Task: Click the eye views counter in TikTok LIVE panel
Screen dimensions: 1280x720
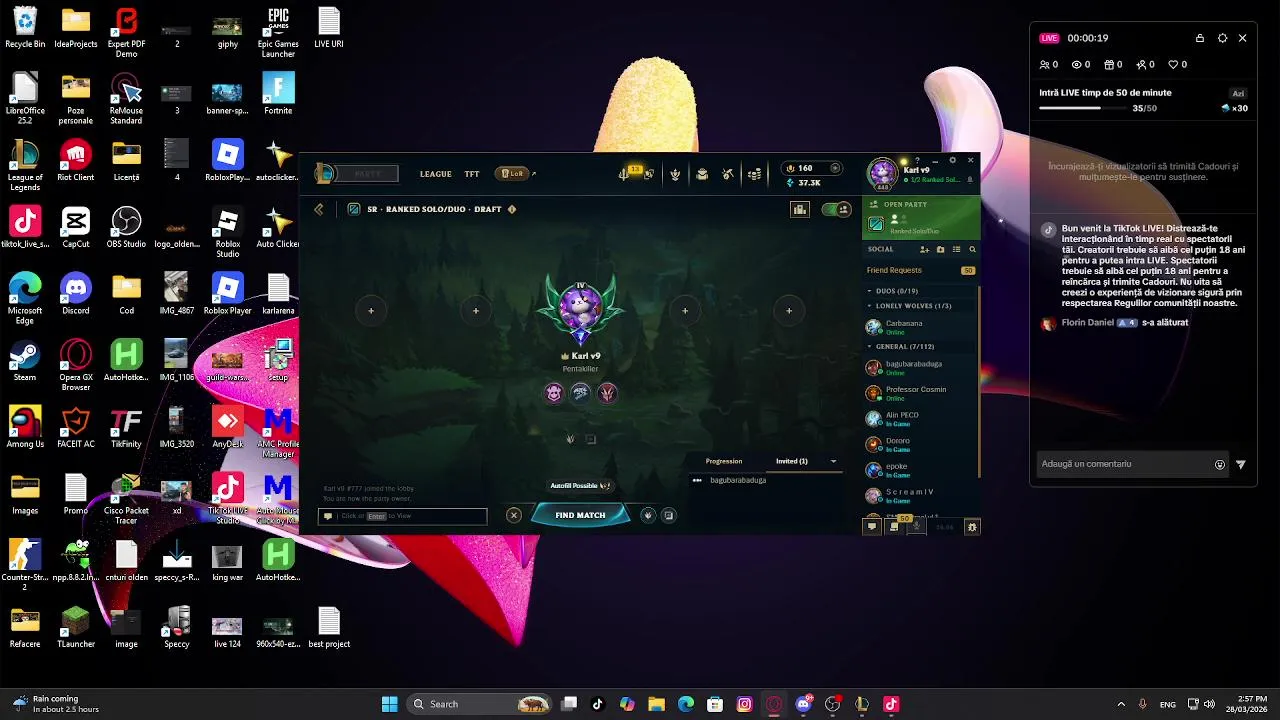Action: (1081, 64)
